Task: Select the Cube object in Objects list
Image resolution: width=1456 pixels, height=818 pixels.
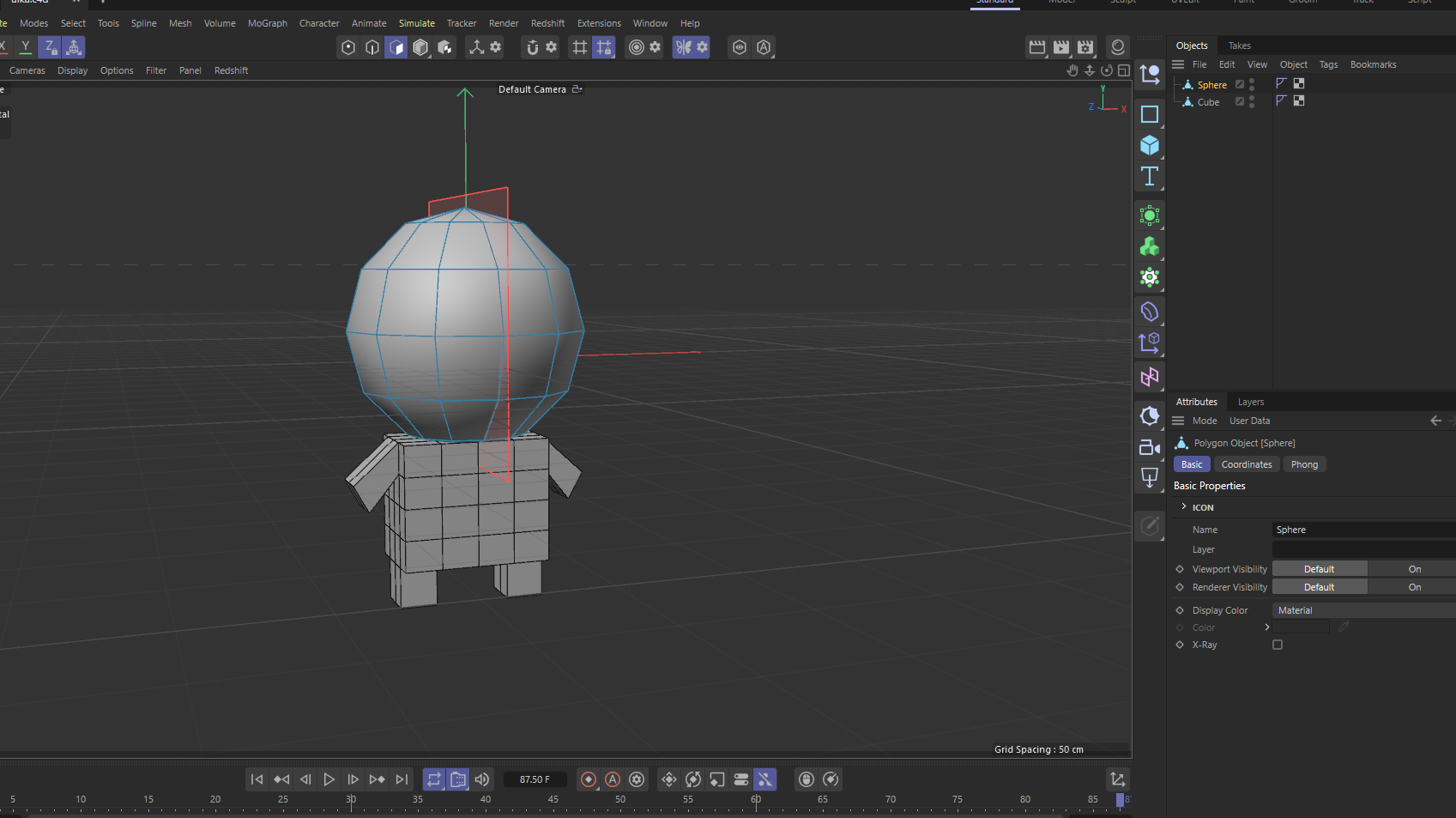Action: [1208, 102]
